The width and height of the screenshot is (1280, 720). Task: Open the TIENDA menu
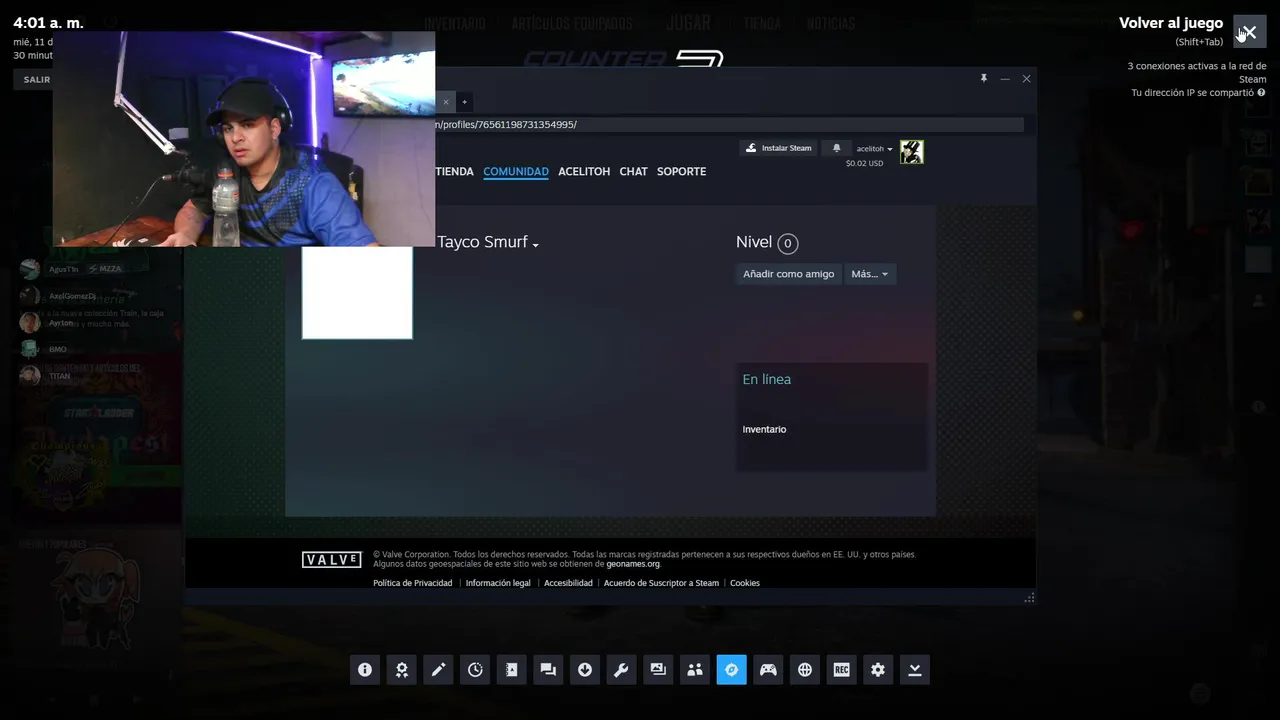pos(454,172)
